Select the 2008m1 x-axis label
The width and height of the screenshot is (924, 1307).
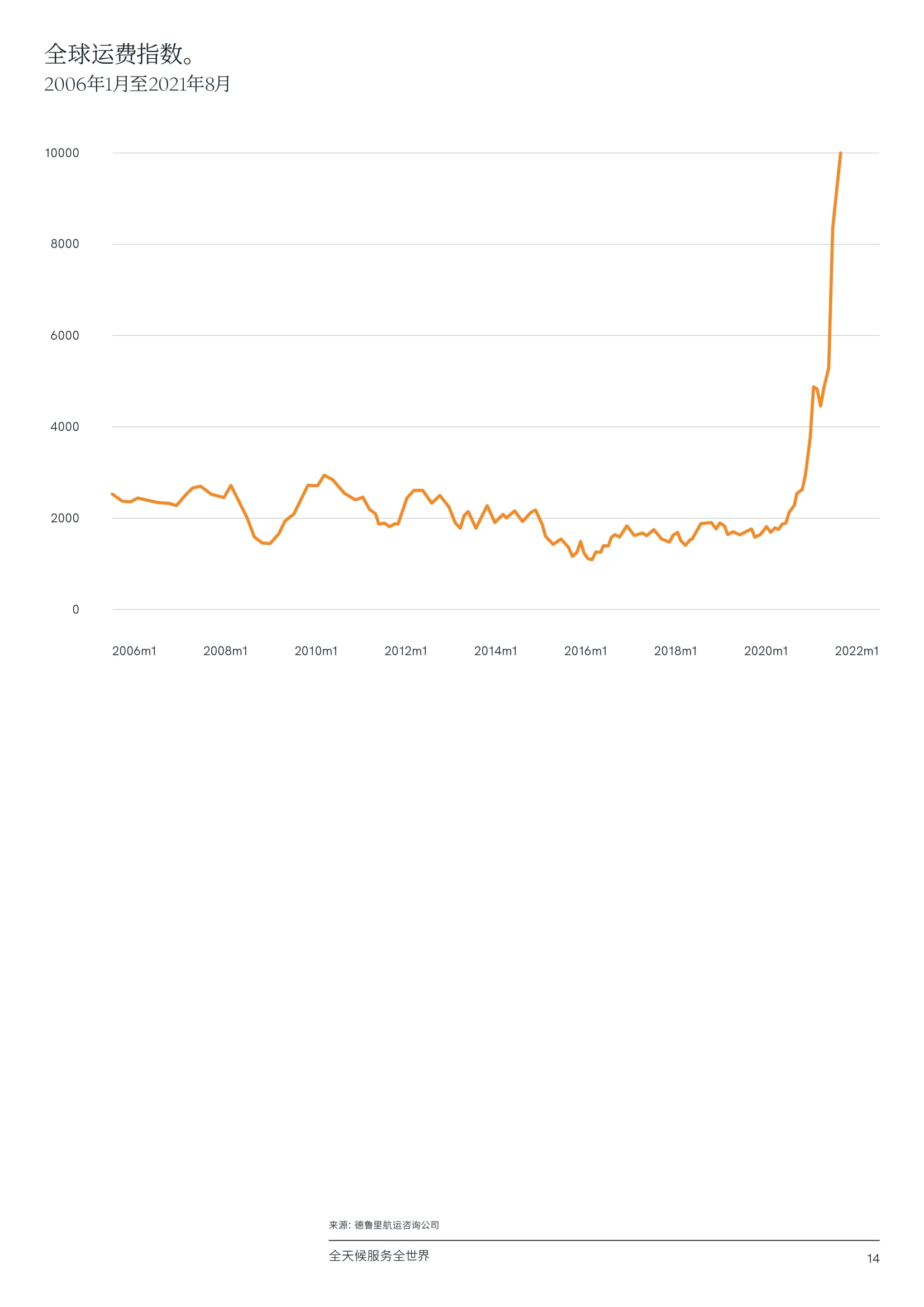(x=225, y=651)
